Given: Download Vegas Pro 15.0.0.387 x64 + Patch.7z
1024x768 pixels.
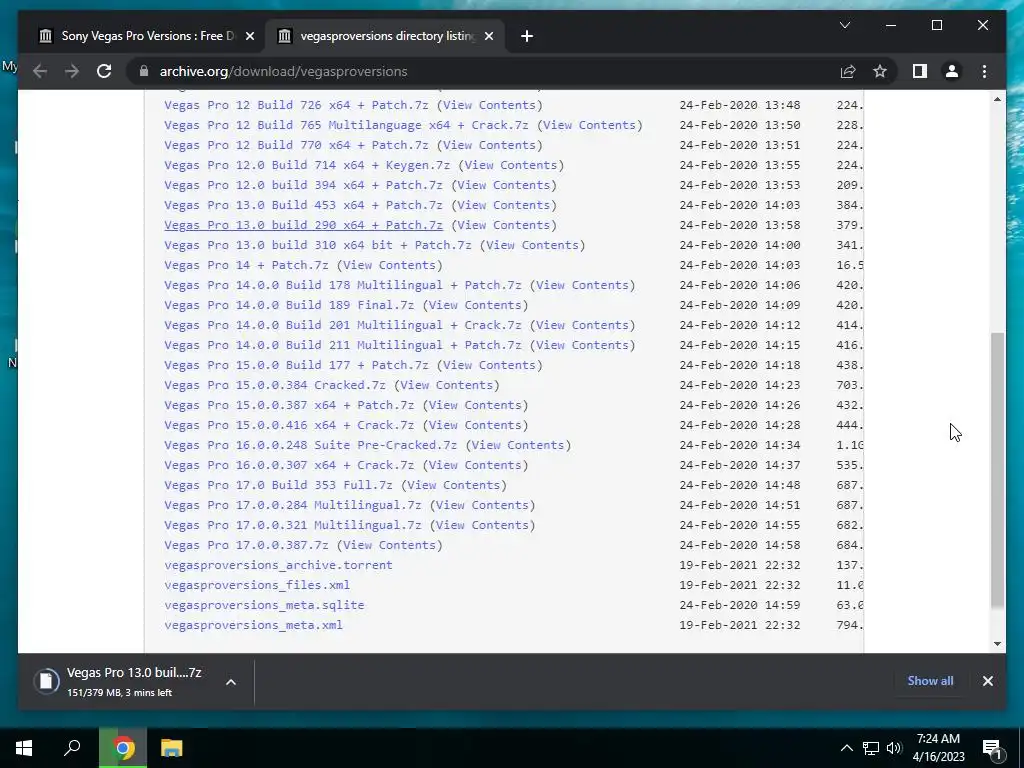Looking at the screenshot, I should [x=289, y=406].
